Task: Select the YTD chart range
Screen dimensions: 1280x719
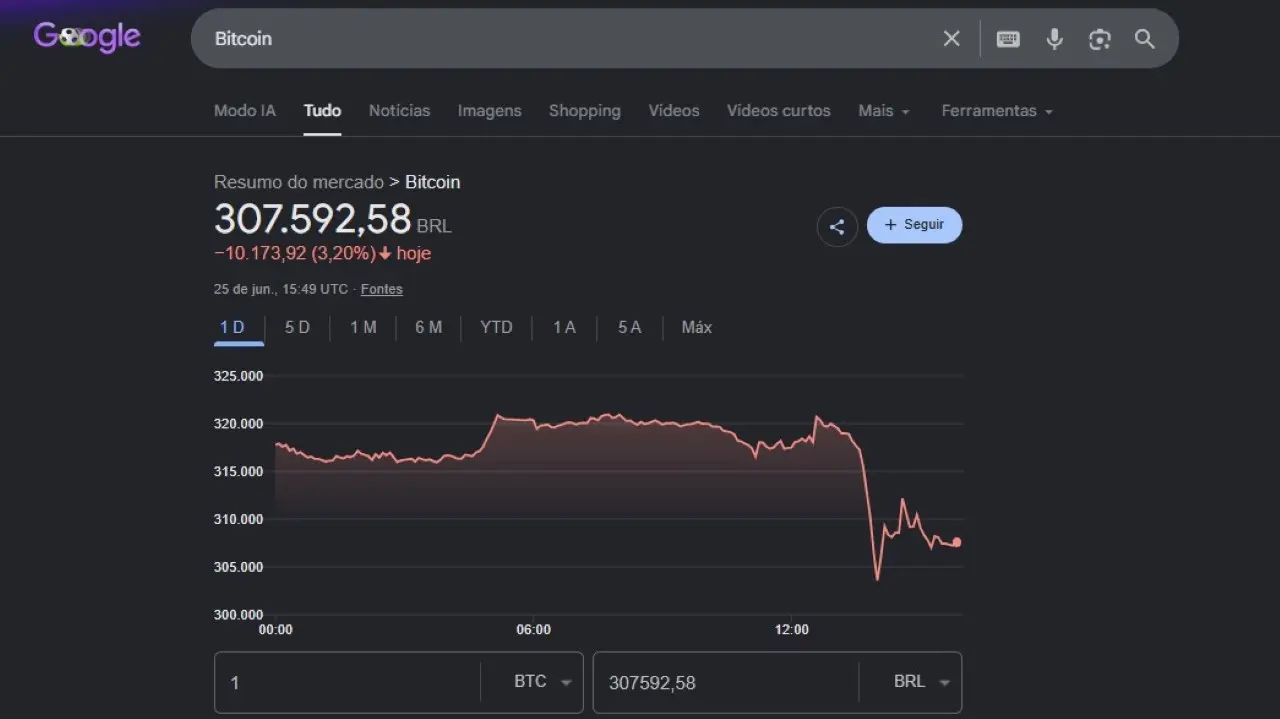Action: (496, 327)
